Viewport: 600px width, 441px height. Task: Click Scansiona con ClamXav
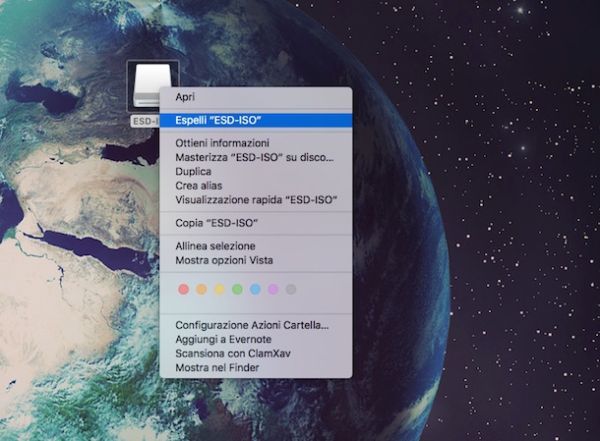click(232, 354)
